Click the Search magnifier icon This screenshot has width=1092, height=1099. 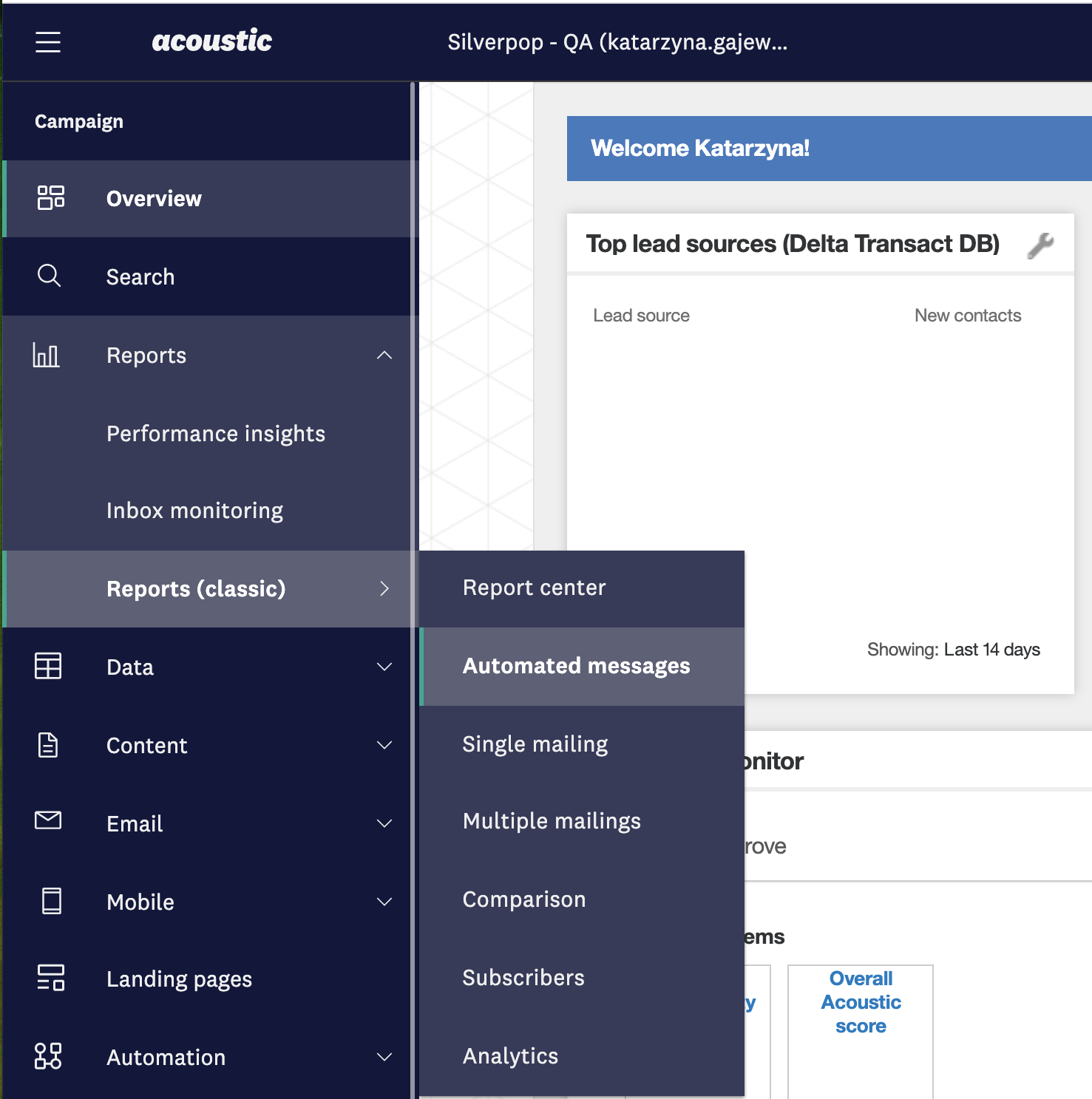coord(49,276)
